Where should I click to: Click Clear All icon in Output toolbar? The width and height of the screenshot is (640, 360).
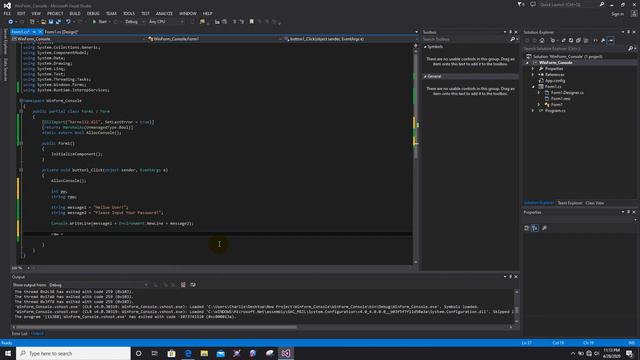(183, 285)
